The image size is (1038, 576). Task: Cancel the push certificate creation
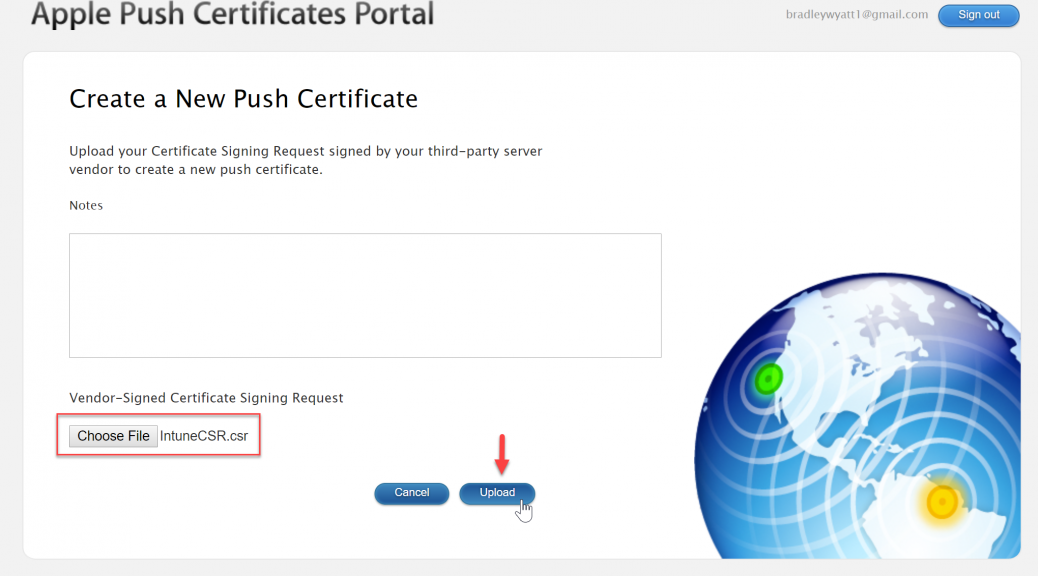coord(412,493)
